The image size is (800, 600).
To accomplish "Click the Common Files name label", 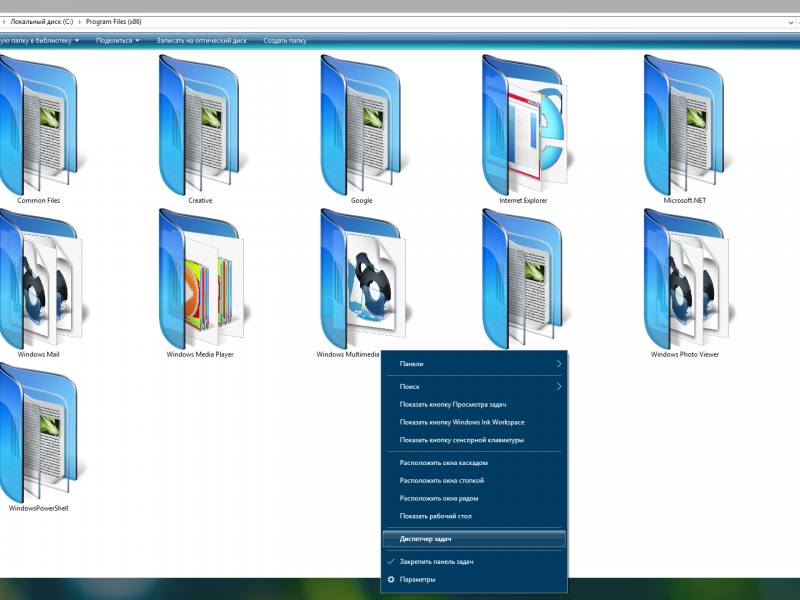I will pos(38,201).
